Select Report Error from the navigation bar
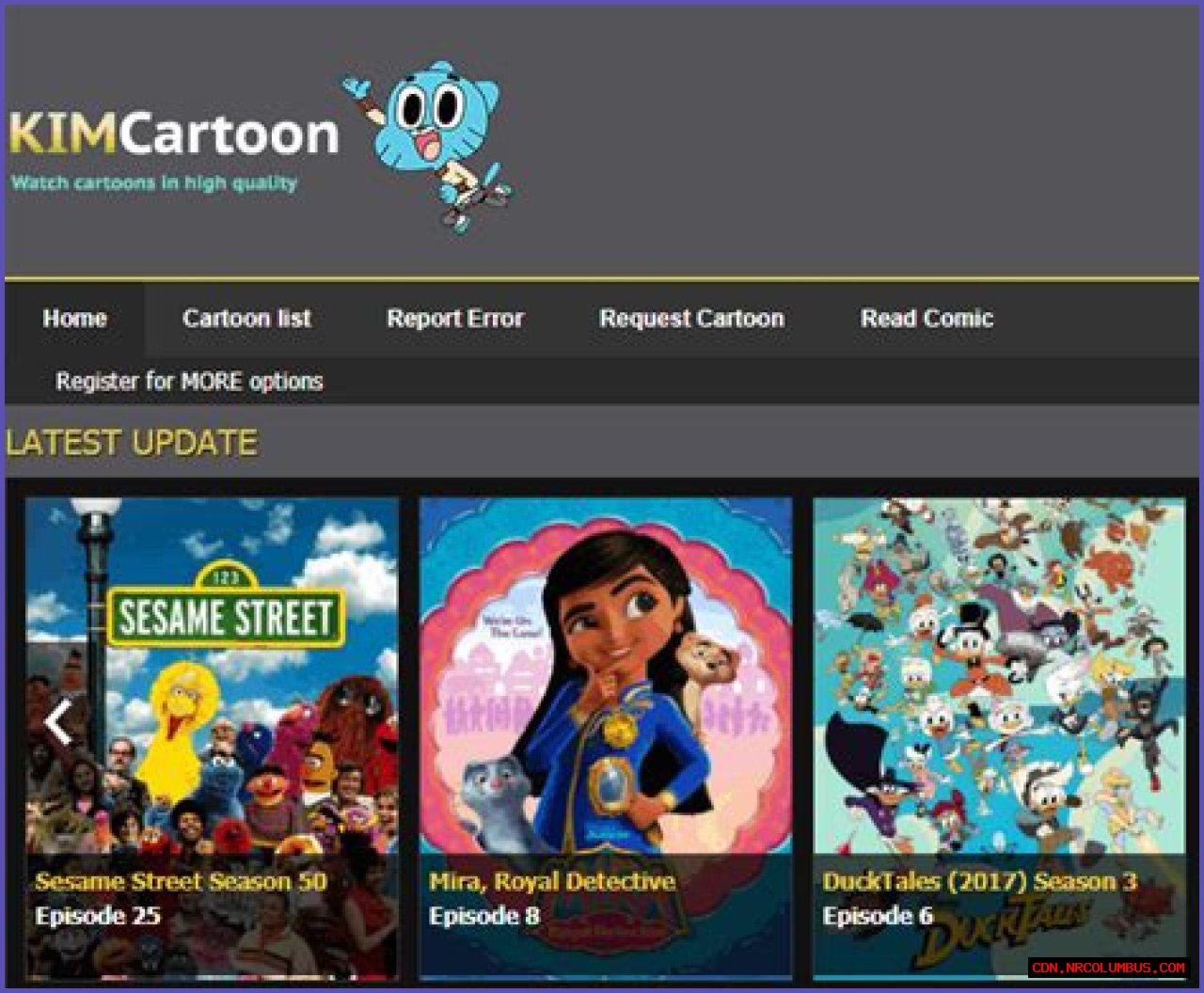1204x993 pixels. 455,319
